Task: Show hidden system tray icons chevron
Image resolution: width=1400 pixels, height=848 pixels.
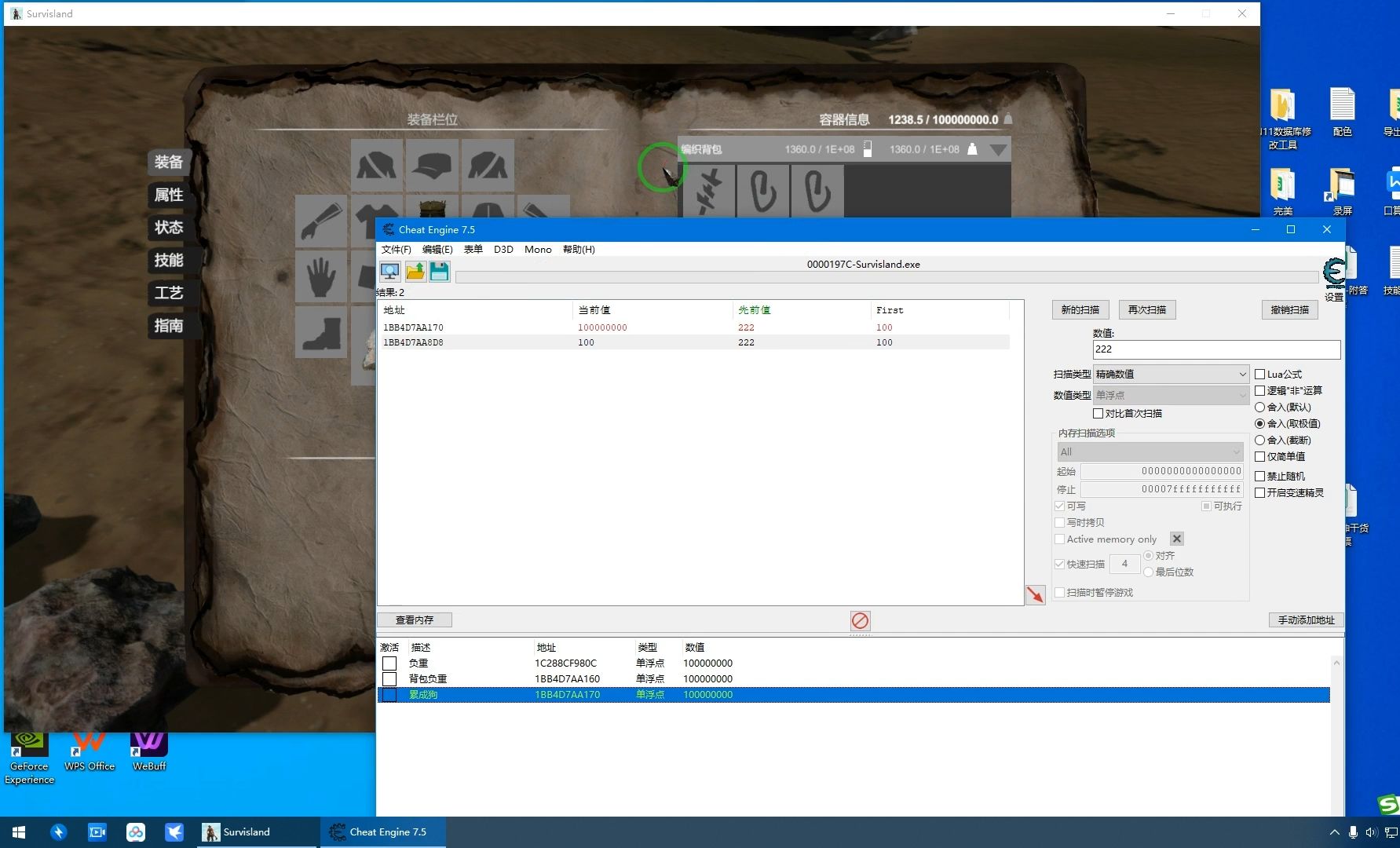Action: (1334, 832)
